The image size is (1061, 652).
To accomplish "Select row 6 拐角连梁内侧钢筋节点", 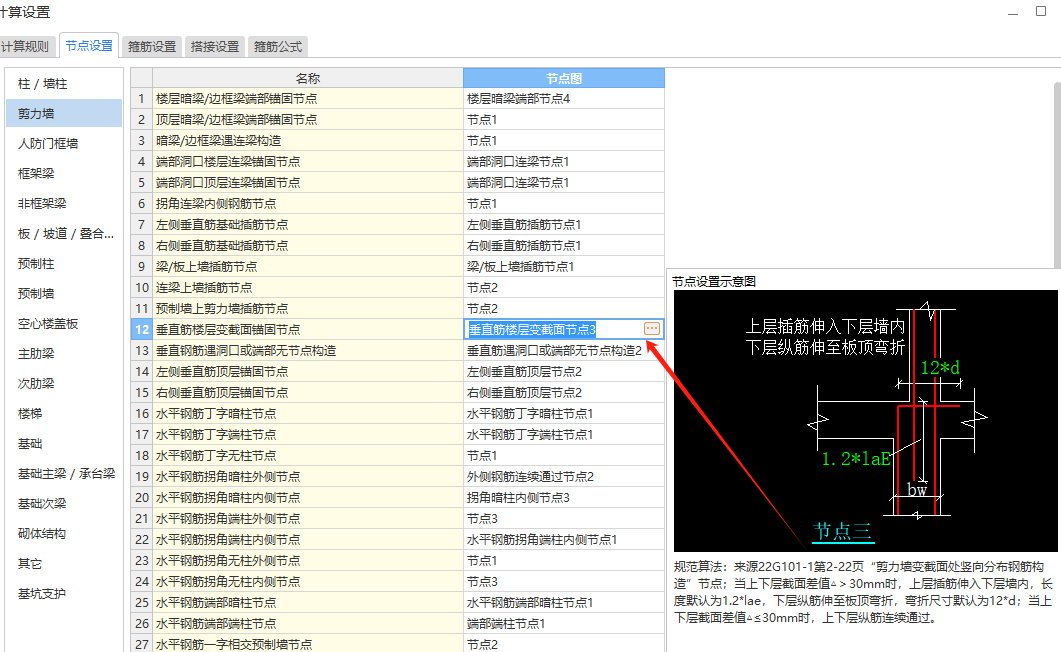I will 308,204.
